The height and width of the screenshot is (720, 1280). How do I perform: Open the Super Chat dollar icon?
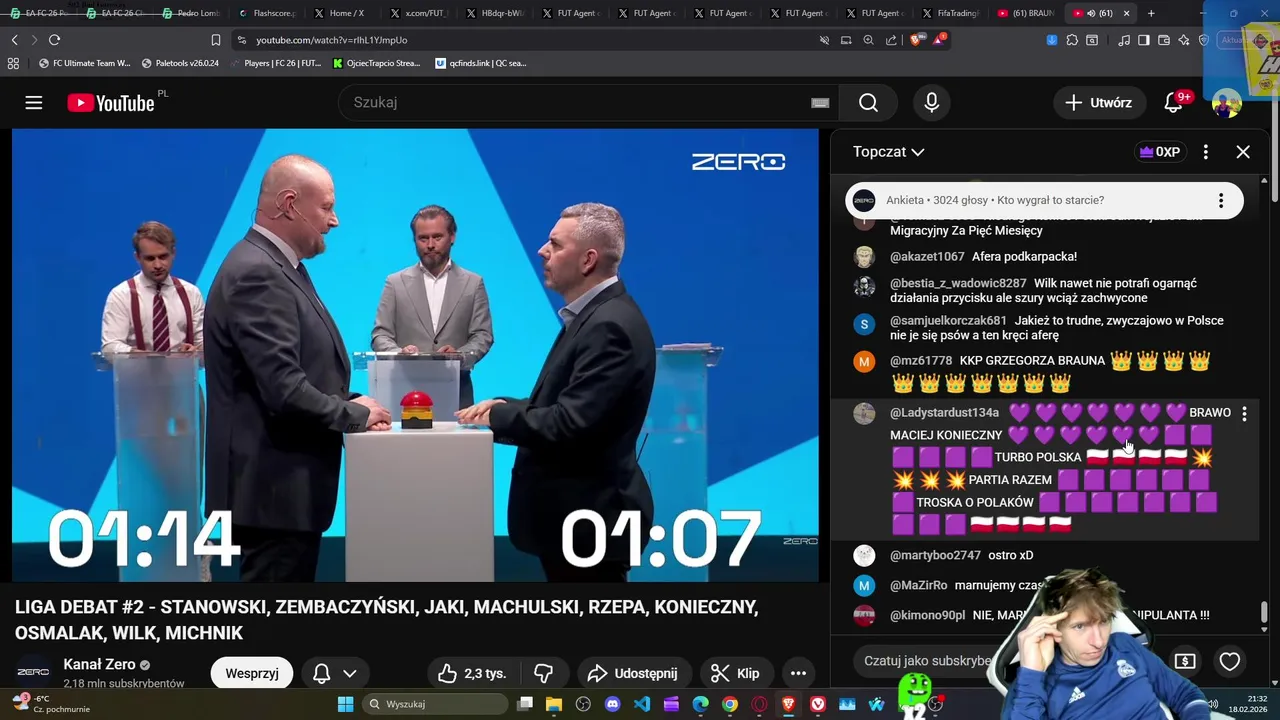(1185, 661)
